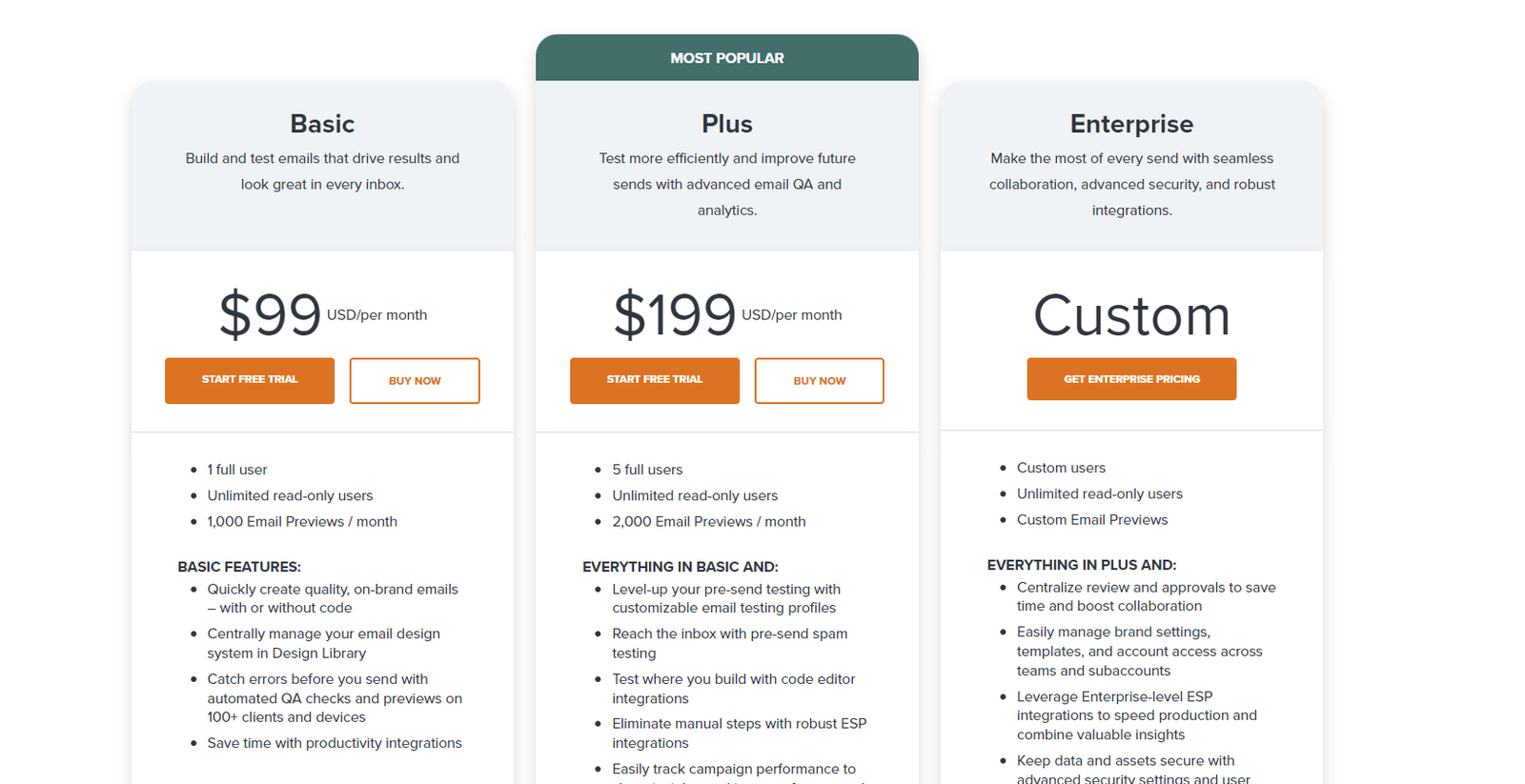This screenshot has height=784, width=1525.
Task: Select the Basic plan heading
Action: point(322,124)
